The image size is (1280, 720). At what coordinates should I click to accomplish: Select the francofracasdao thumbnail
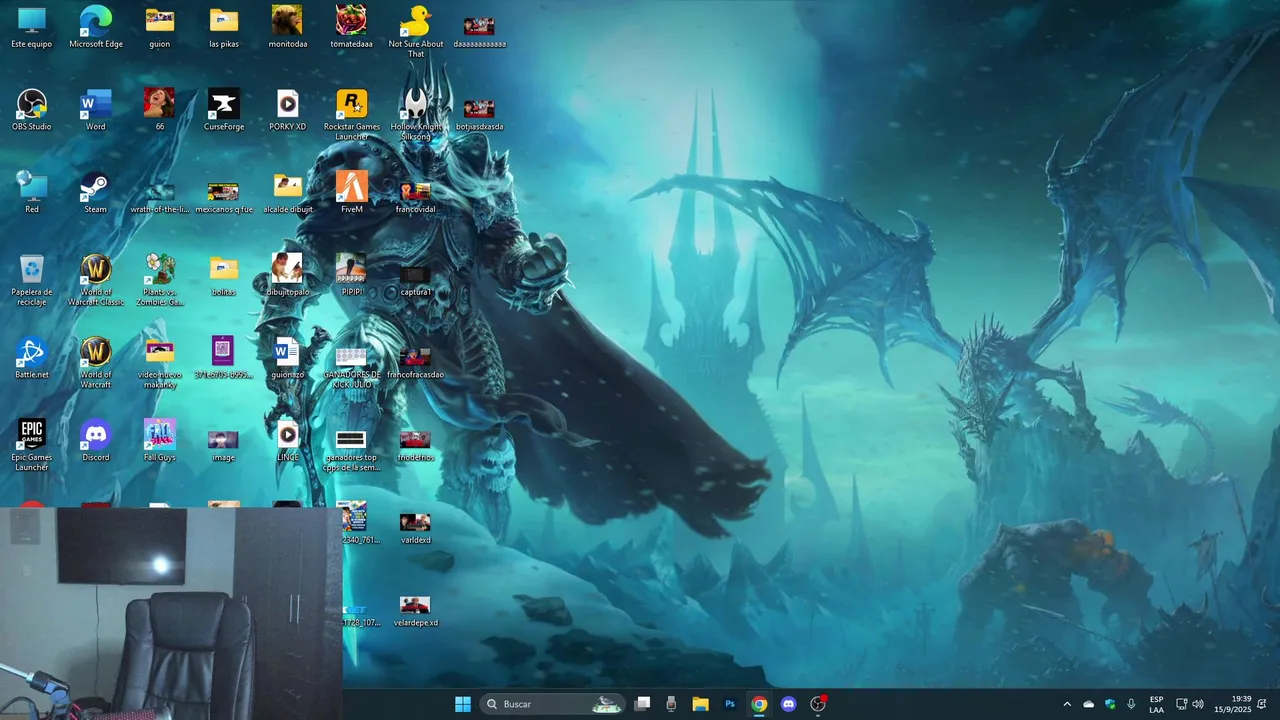[416, 362]
